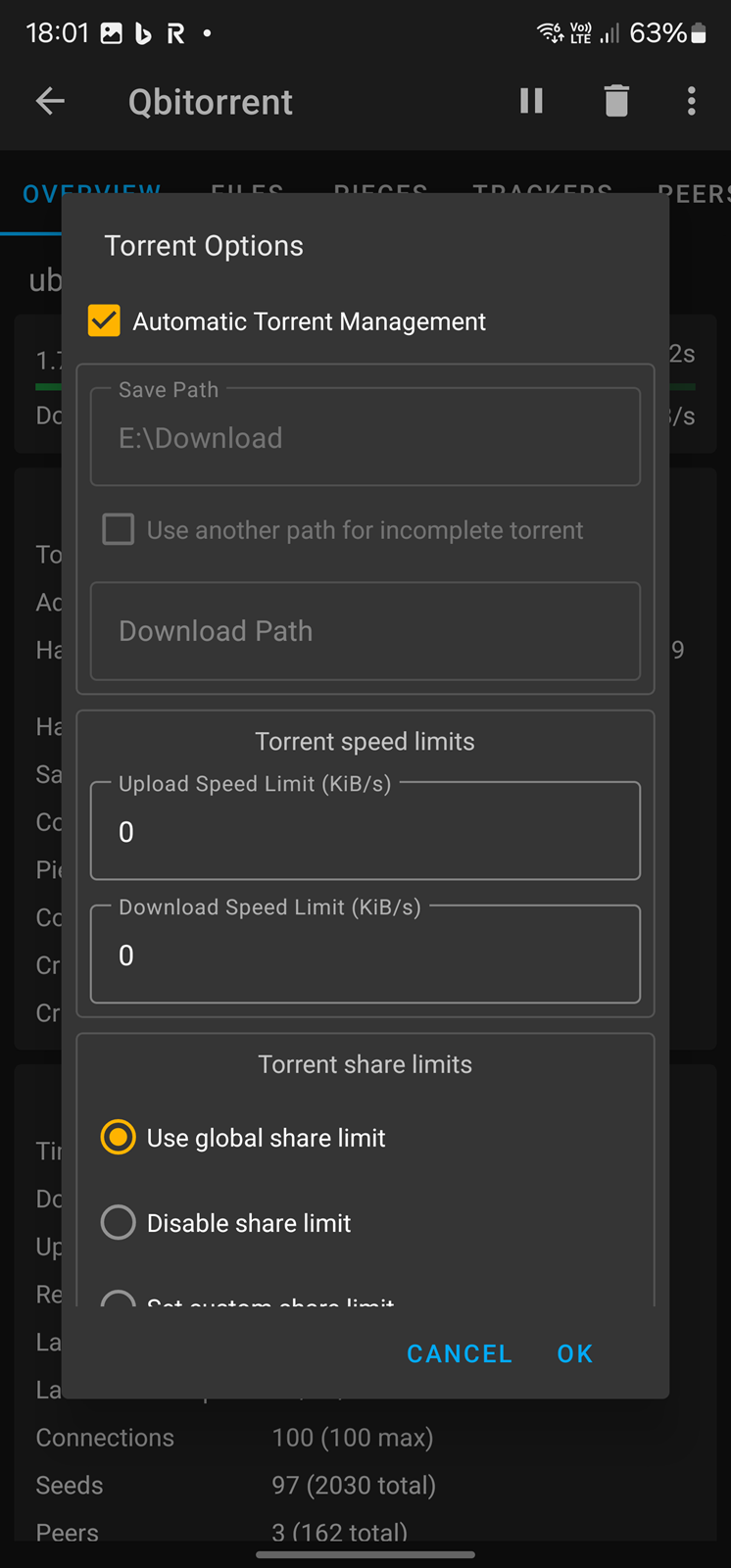This screenshot has width=731, height=1568.
Task: Confirm options with the OK button
Action: click(x=575, y=1353)
